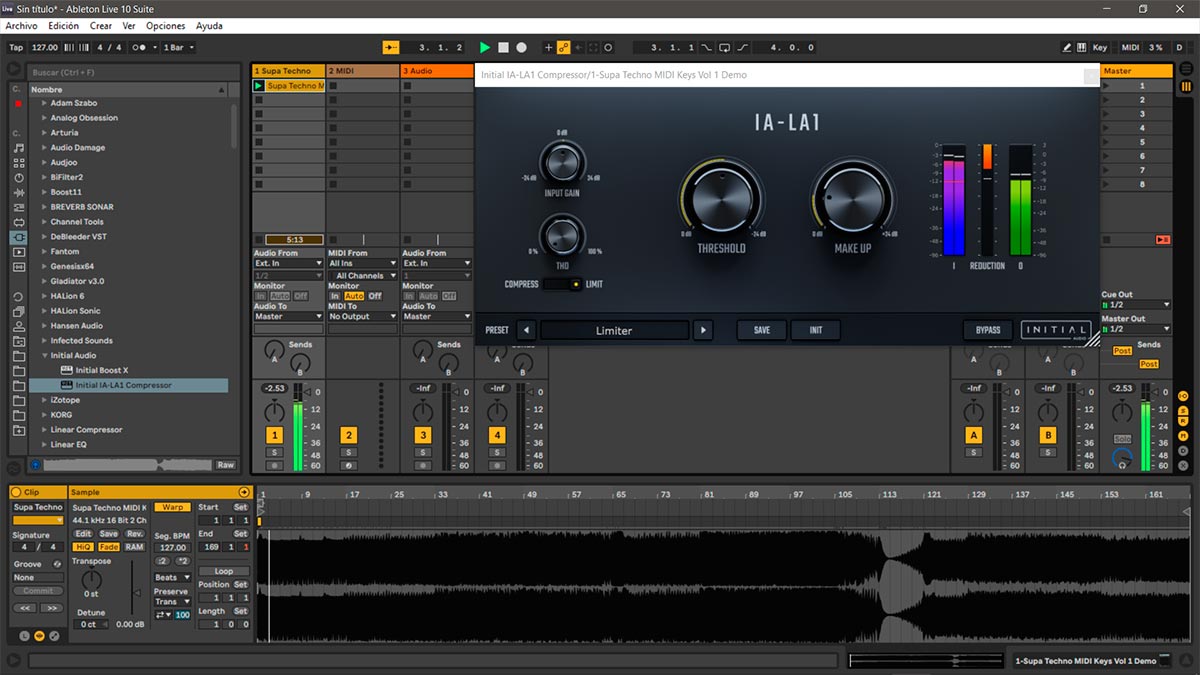Image resolution: width=1200 pixels, height=675 pixels.
Task: Open the Edición menu
Action: 63,26
